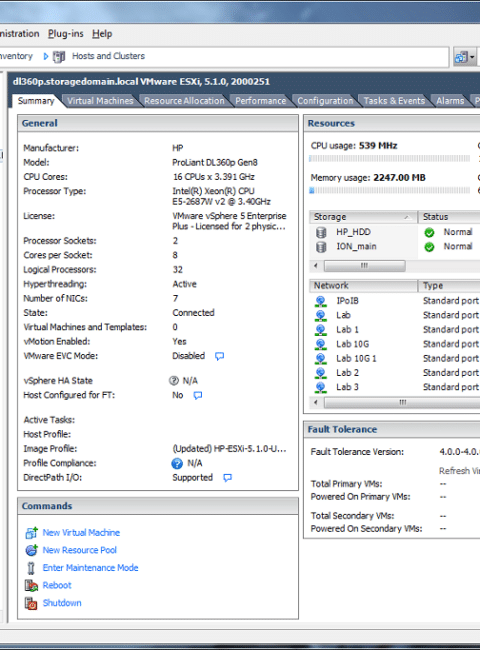Click the network list horizontal scrollbar thumb

click(x=402, y=403)
